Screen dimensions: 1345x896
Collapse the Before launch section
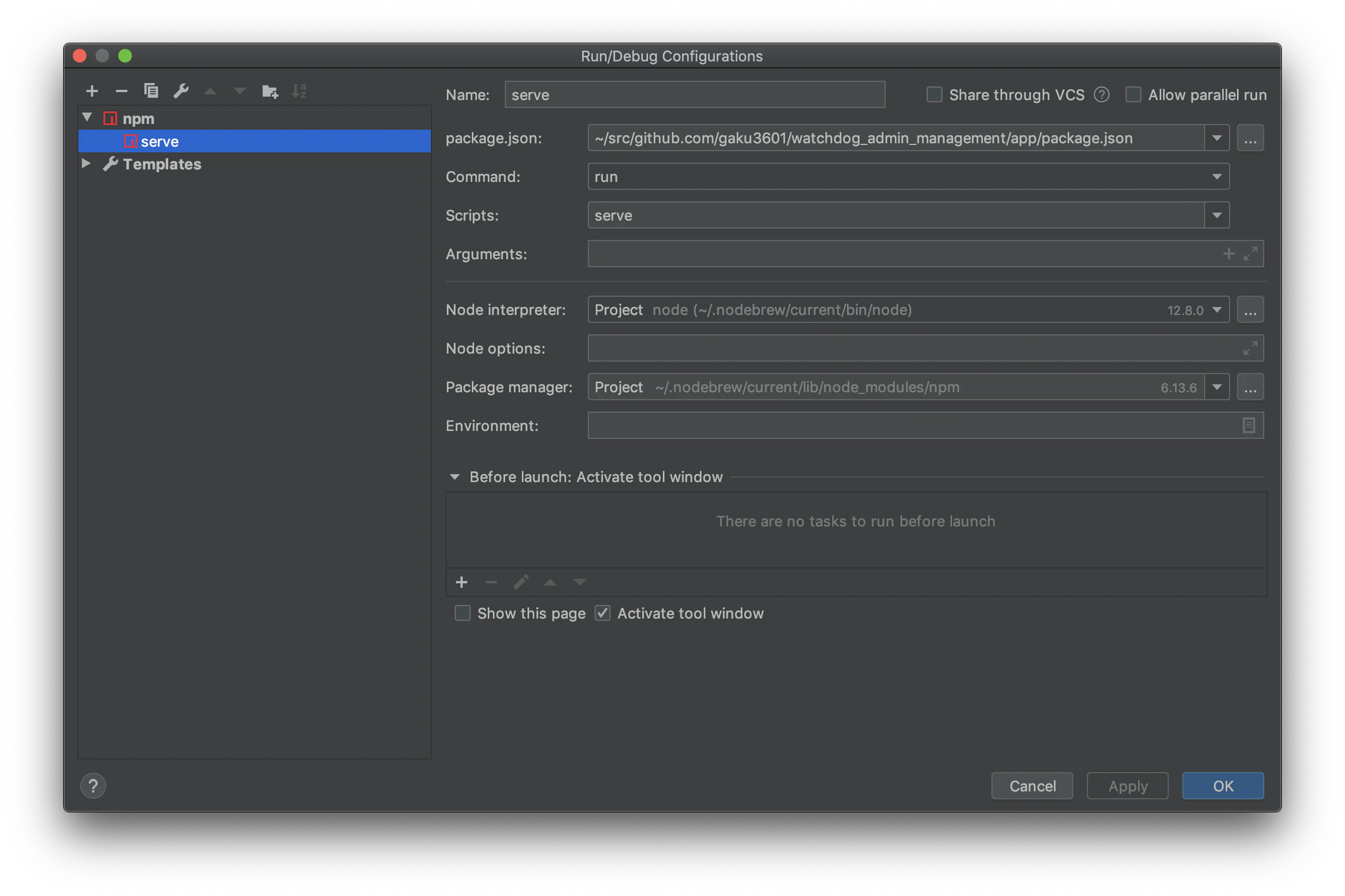[x=455, y=477]
